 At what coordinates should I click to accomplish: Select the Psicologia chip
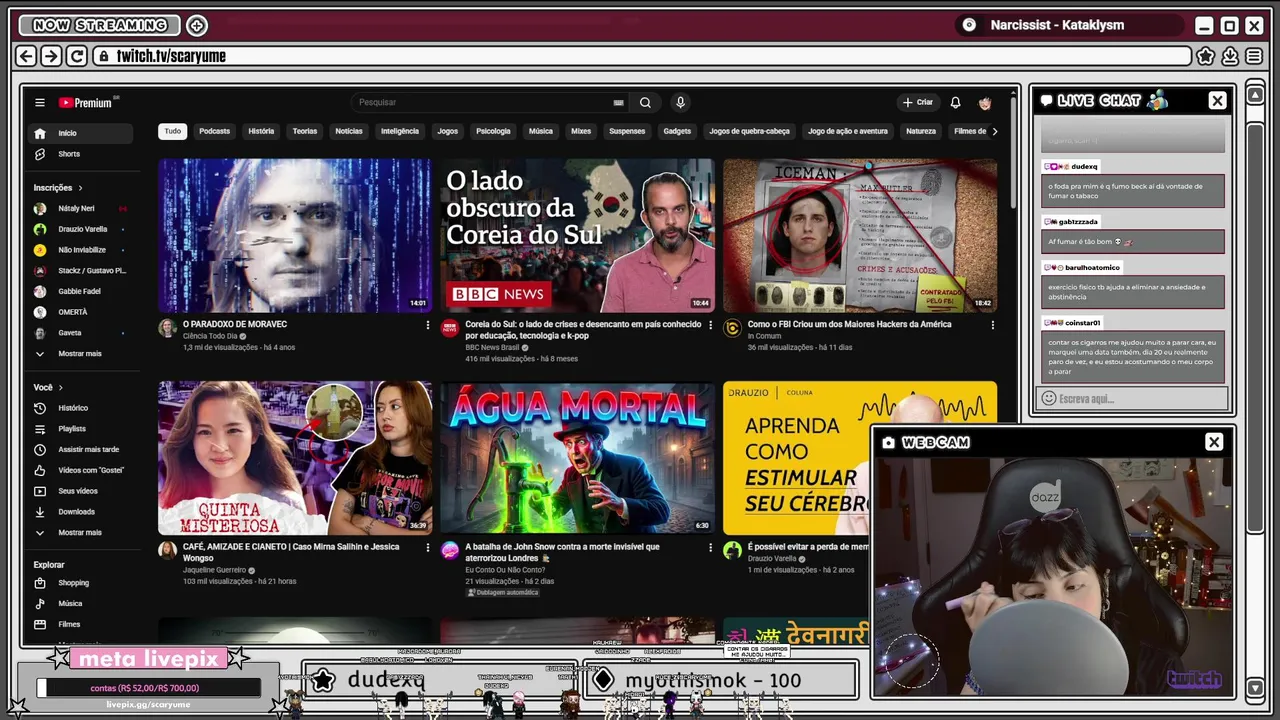click(493, 131)
